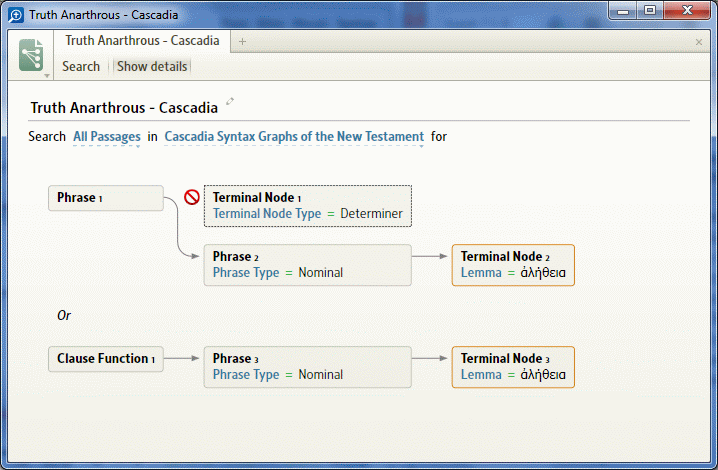Select the Clause Function 1 node
This screenshot has height=470, width=718.
coord(106,359)
